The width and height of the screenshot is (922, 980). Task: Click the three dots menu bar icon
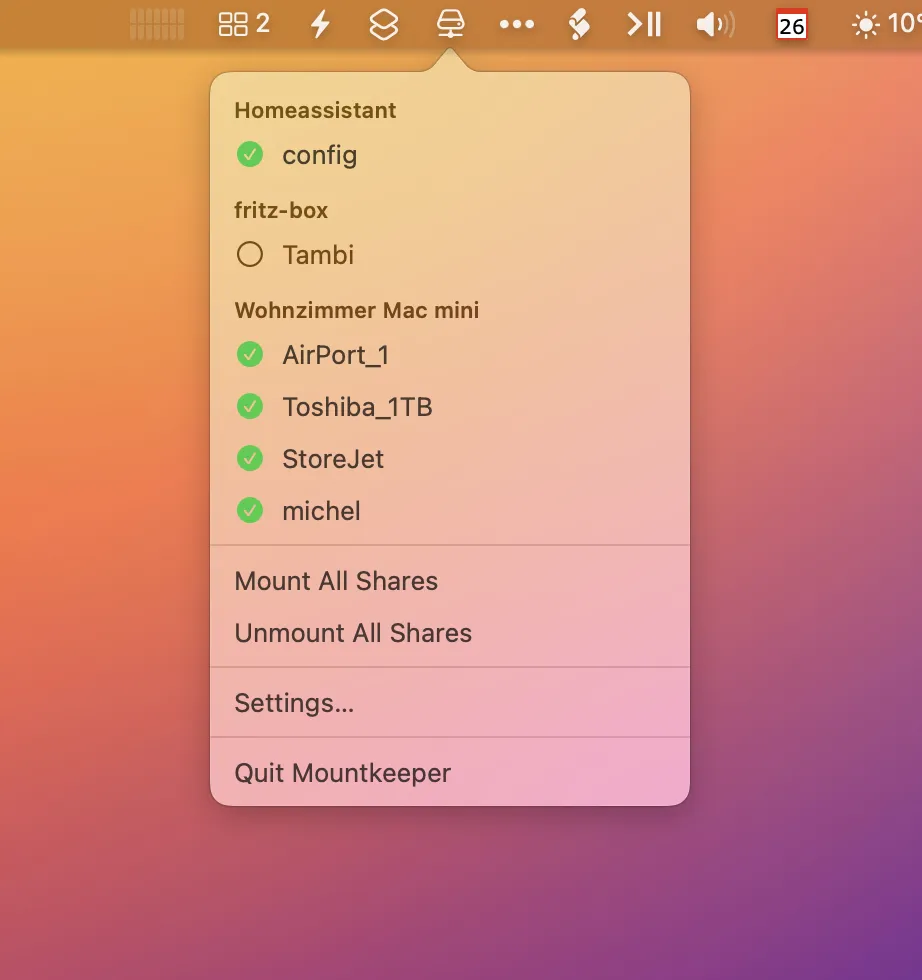click(x=516, y=24)
